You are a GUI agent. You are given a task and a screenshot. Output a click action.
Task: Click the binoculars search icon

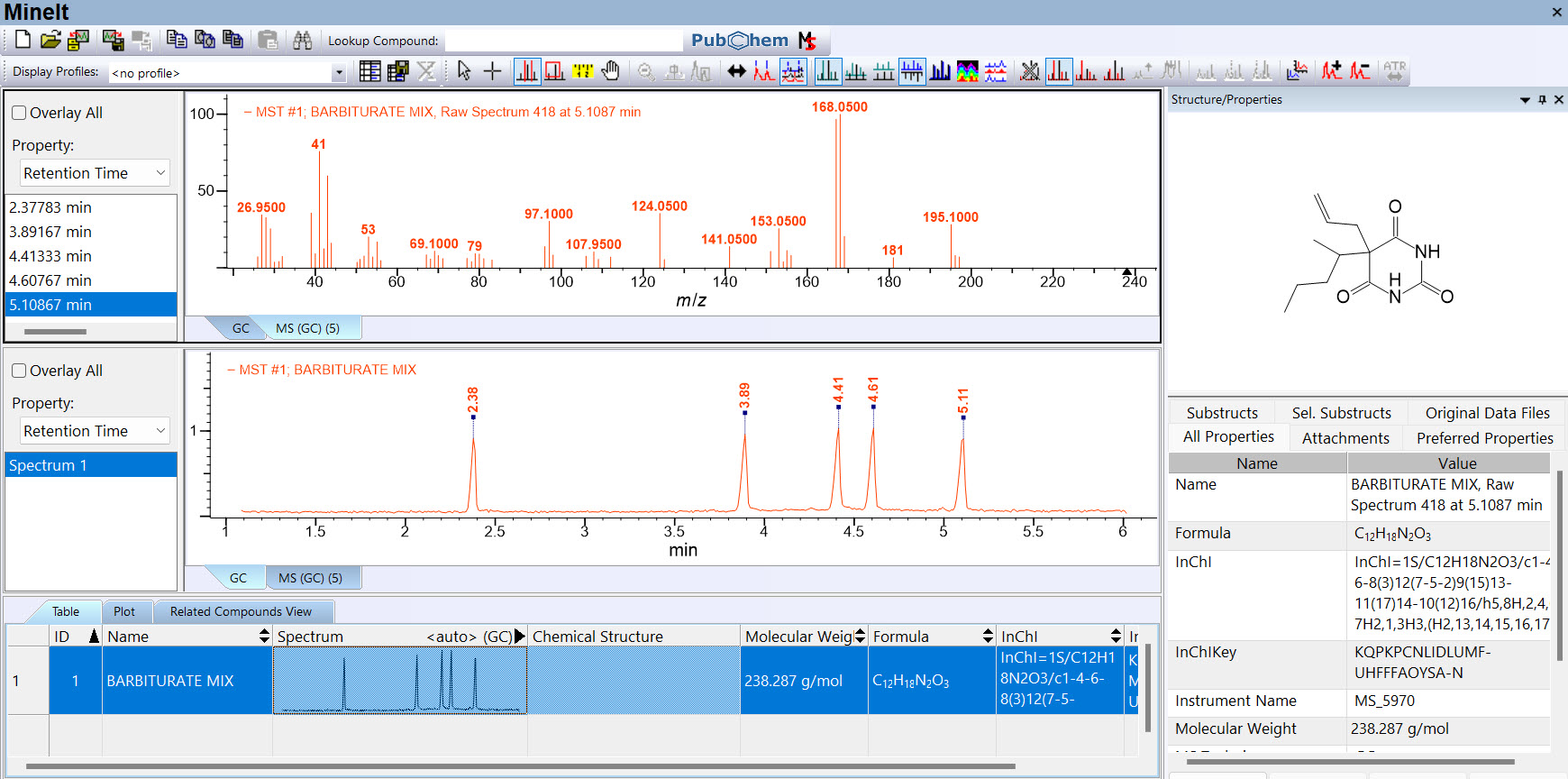(x=302, y=40)
